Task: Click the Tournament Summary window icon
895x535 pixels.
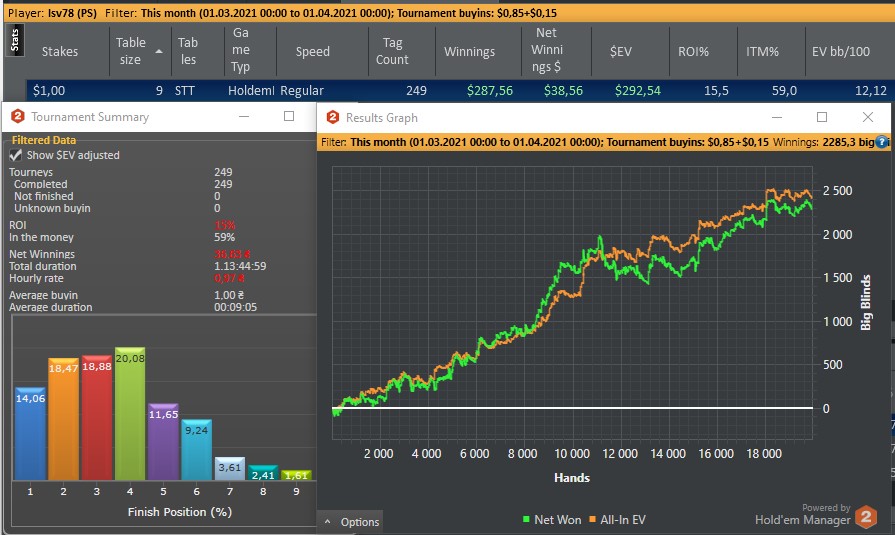Action: click(x=18, y=116)
